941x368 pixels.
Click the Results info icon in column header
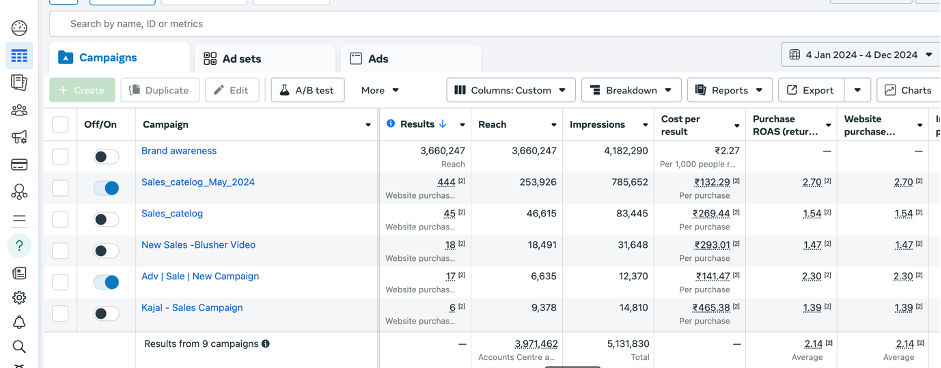pos(391,124)
